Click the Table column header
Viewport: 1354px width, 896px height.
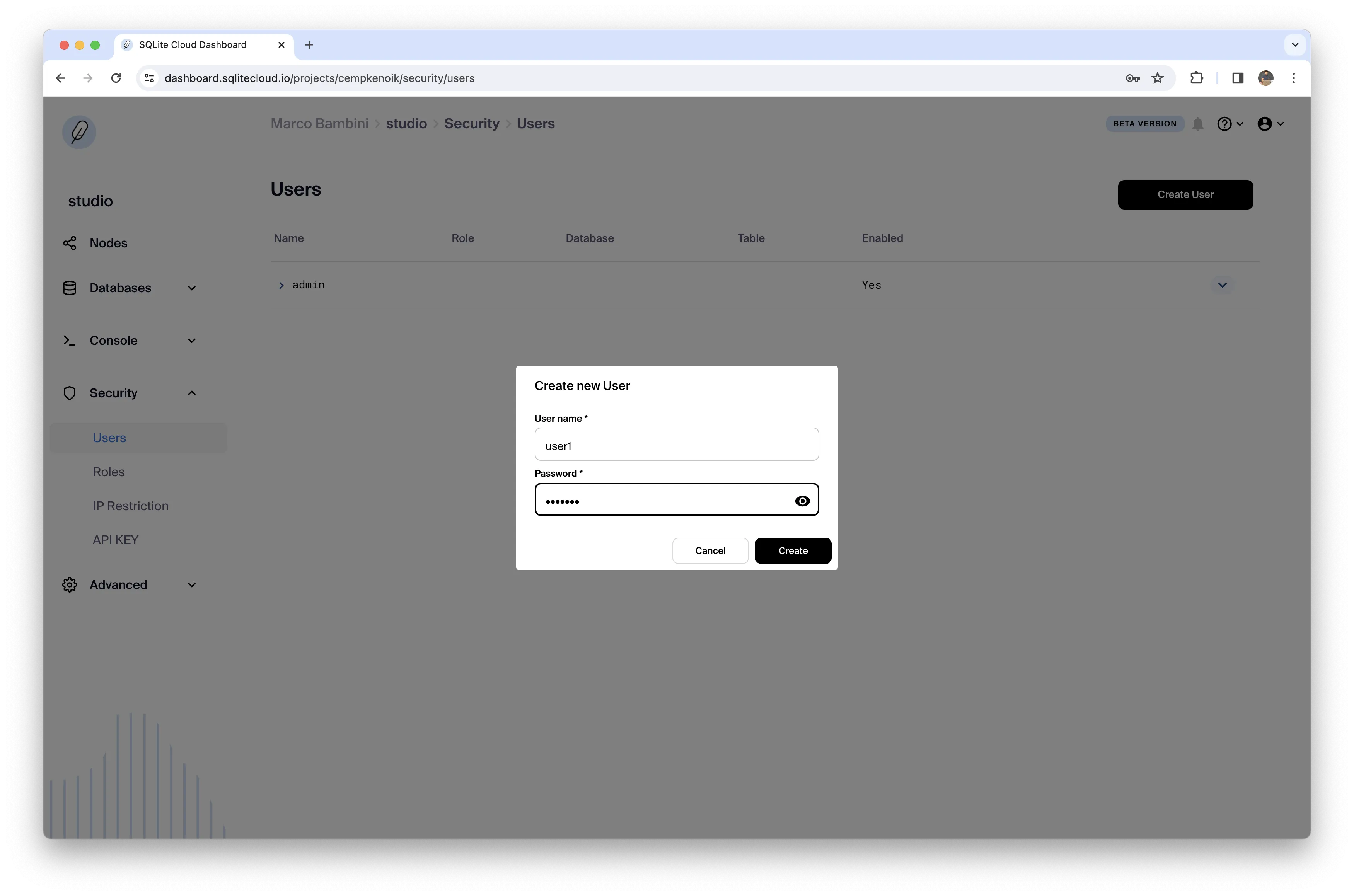750,238
